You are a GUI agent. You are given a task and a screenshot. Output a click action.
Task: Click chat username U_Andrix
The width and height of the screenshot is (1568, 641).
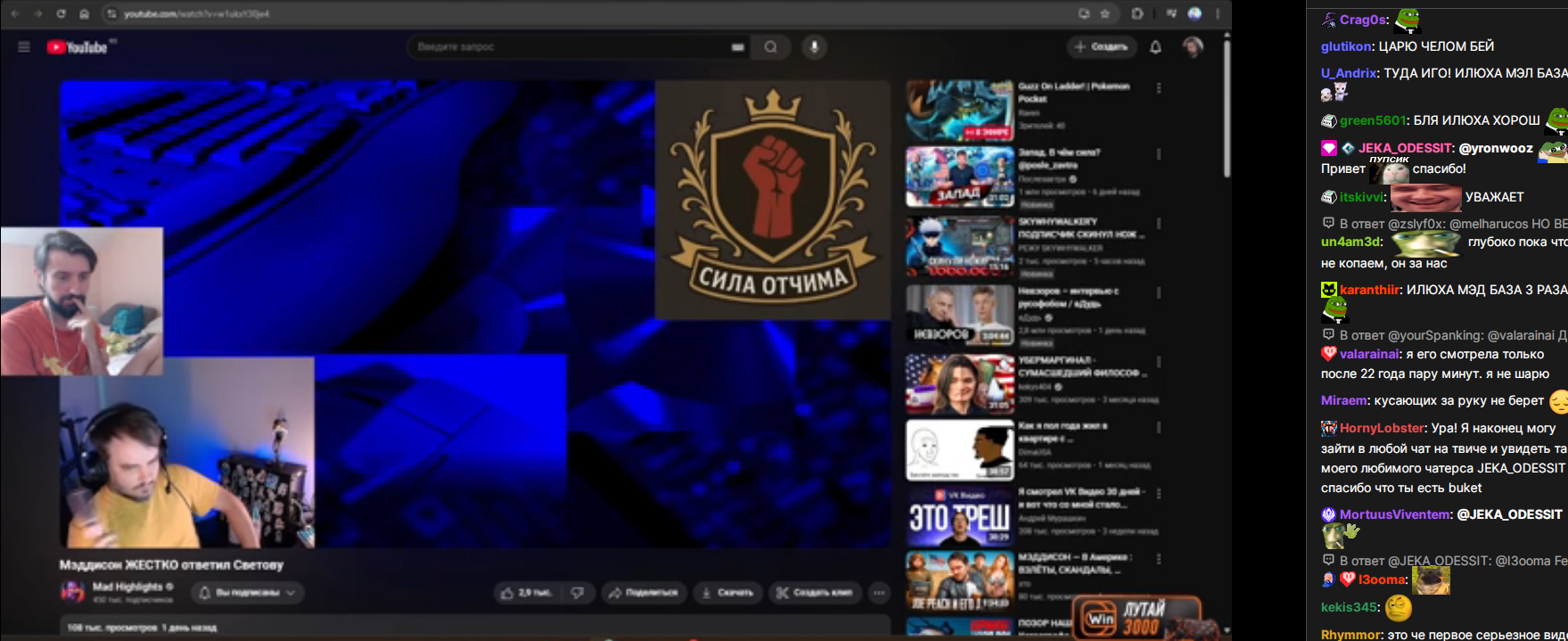pyautogui.click(x=1349, y=73)
